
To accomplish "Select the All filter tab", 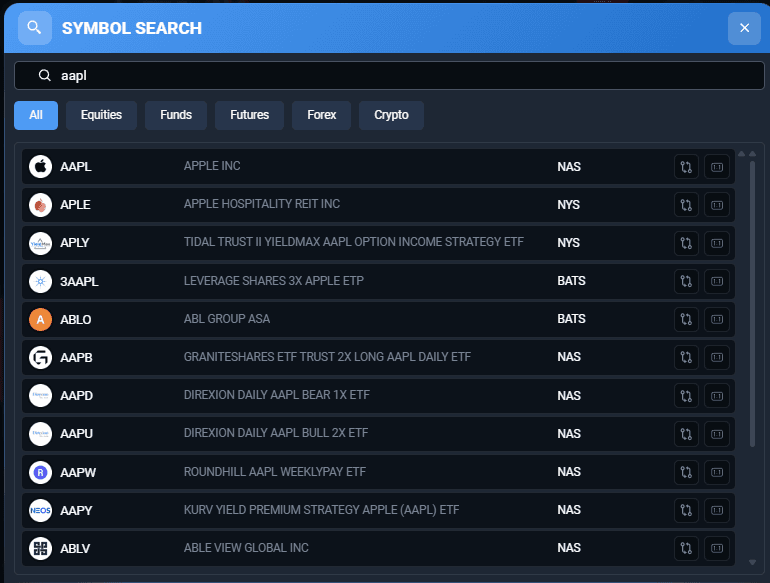I will (x=36, y=115).
